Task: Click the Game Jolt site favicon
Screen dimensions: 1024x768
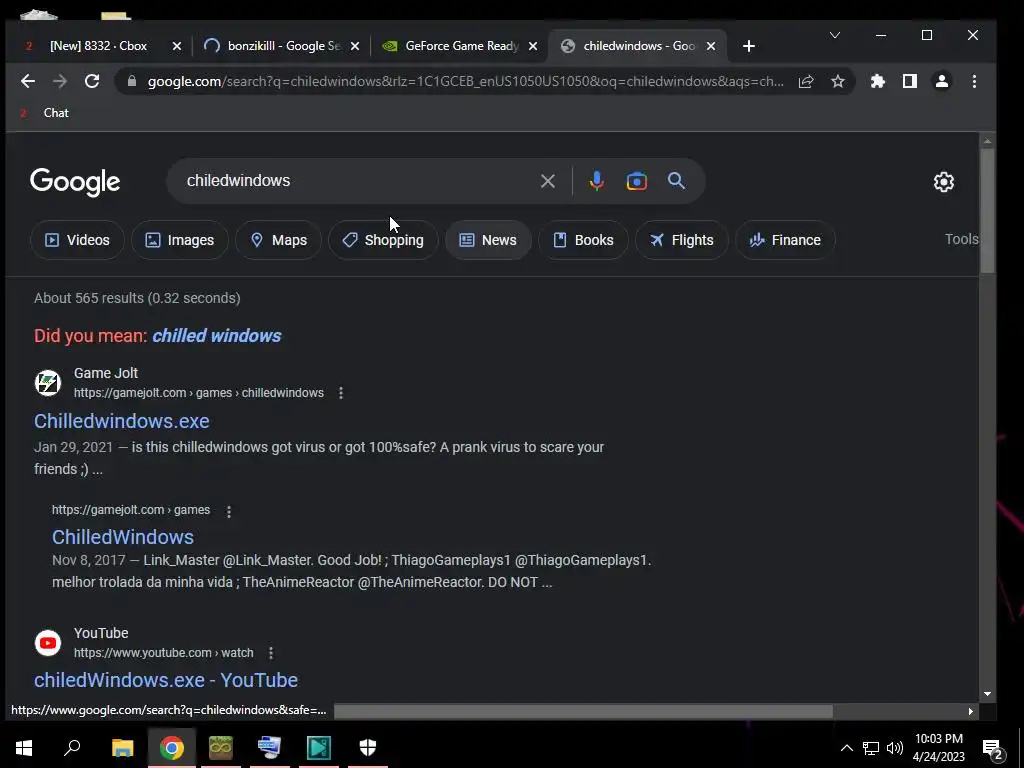Action: pyautogui.click(x=48, y=383)
